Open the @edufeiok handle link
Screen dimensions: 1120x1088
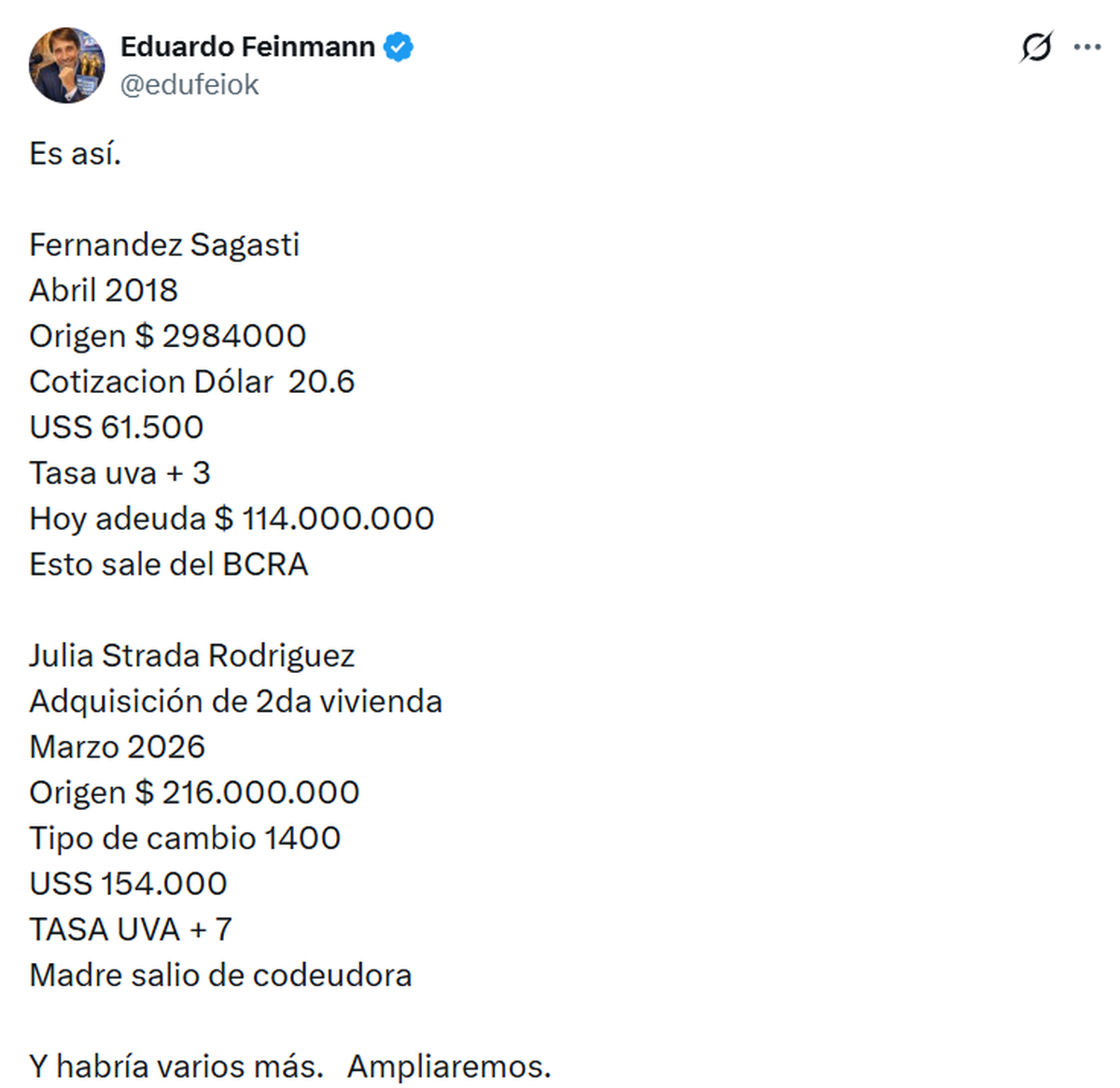pos(189,85)
